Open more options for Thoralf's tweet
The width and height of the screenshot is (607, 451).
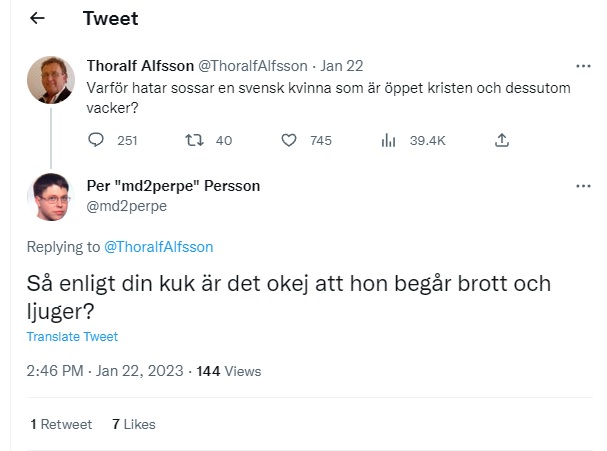pyautogui.click(x=583, y=66)
